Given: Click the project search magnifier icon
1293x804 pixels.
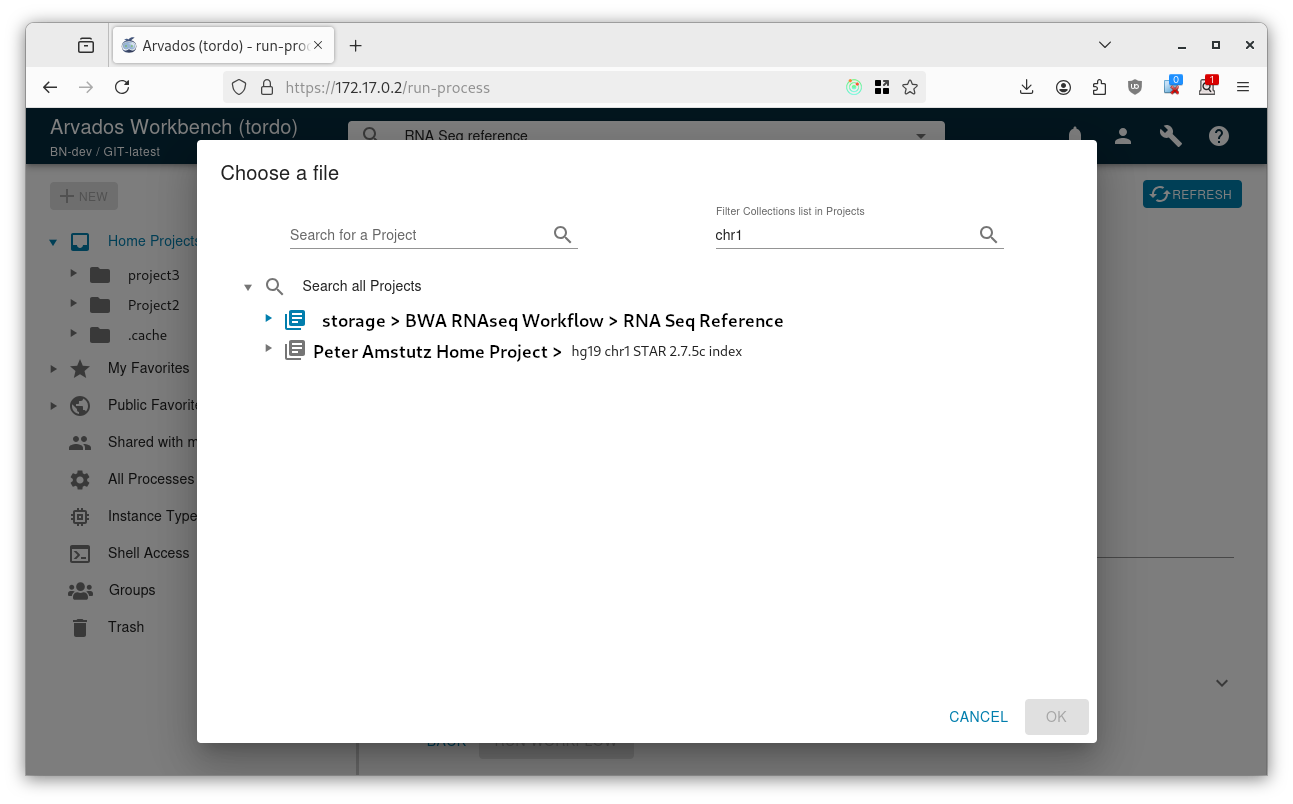Looking at the screenshot, I should coord(562,235).
